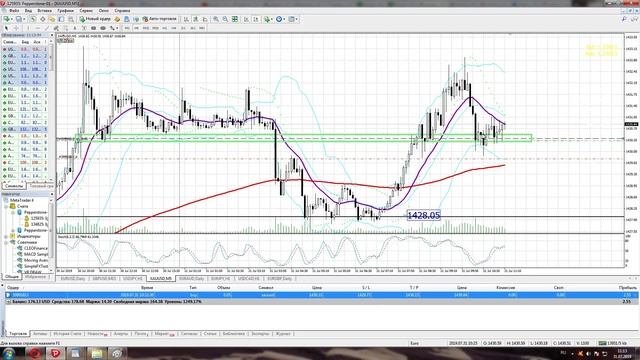The image size is (640, 360).
Task: Open the Вид menu
Action: tap(28, 11)
